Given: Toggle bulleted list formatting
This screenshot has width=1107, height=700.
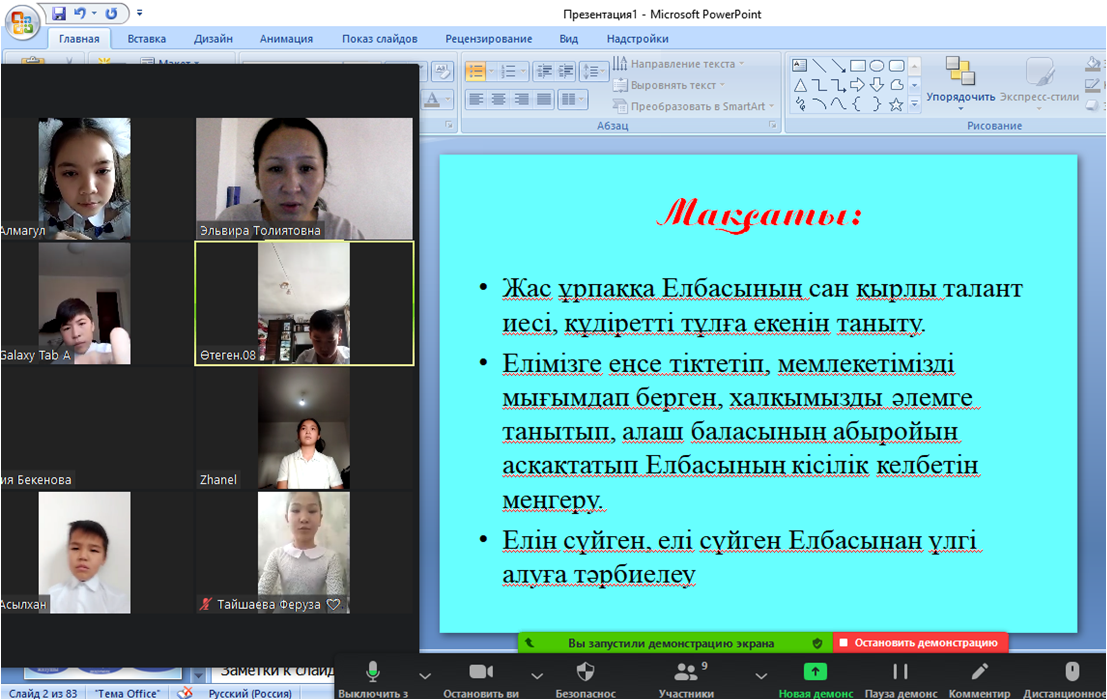Looking at the screenshot, I should click(476, 71).
